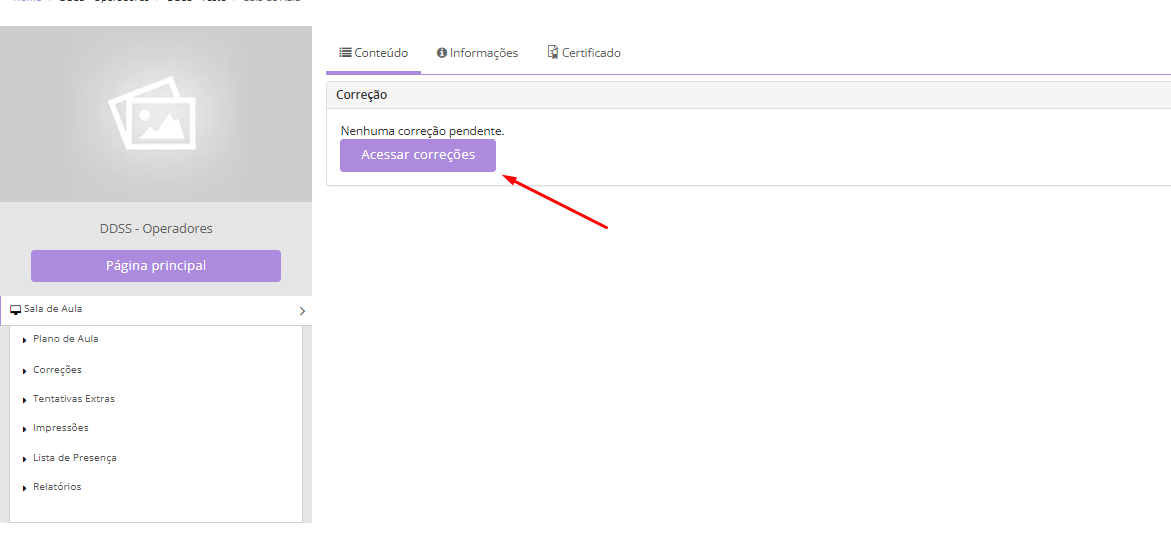Click the Nenhuma correção pendente message

click(x=422, y=131)
